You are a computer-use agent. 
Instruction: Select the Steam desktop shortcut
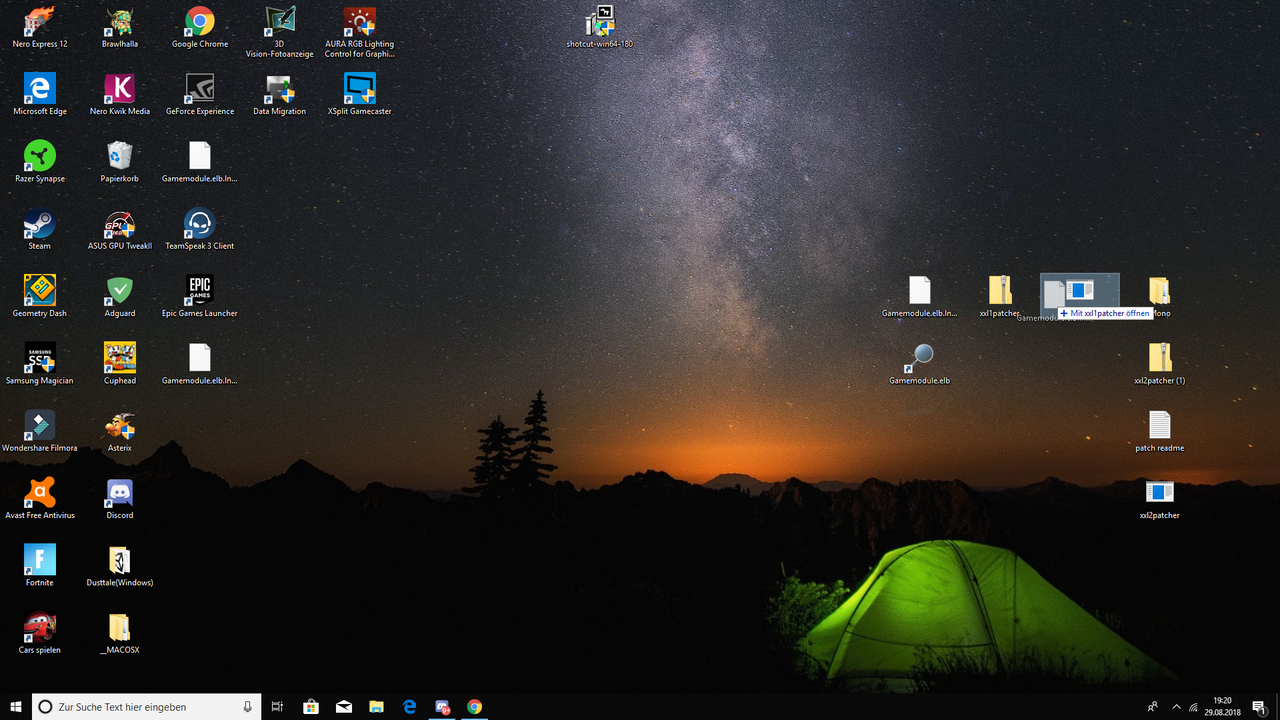40,229
